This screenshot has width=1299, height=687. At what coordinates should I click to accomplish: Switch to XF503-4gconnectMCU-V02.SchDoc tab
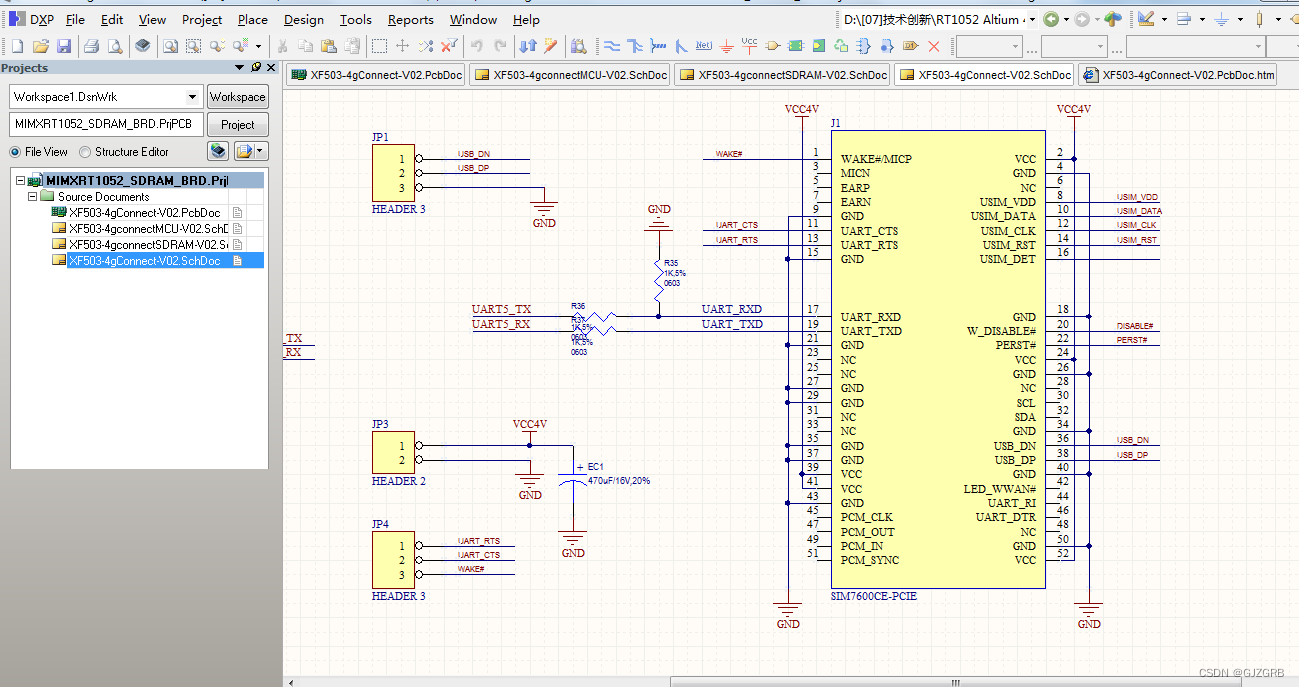pyautogui.click(x=569, y=74)
